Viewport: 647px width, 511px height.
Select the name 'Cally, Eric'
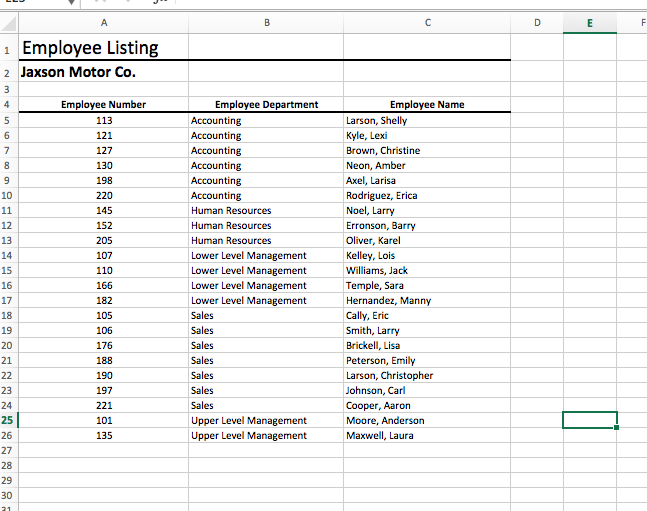[367, 315]
